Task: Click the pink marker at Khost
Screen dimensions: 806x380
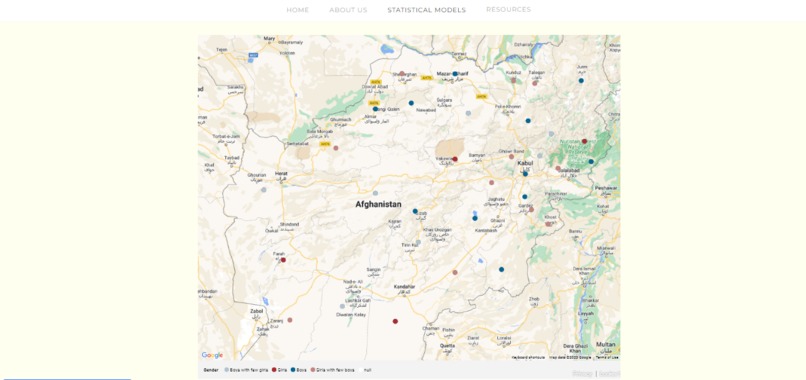Action: click(x=548, y=224)
